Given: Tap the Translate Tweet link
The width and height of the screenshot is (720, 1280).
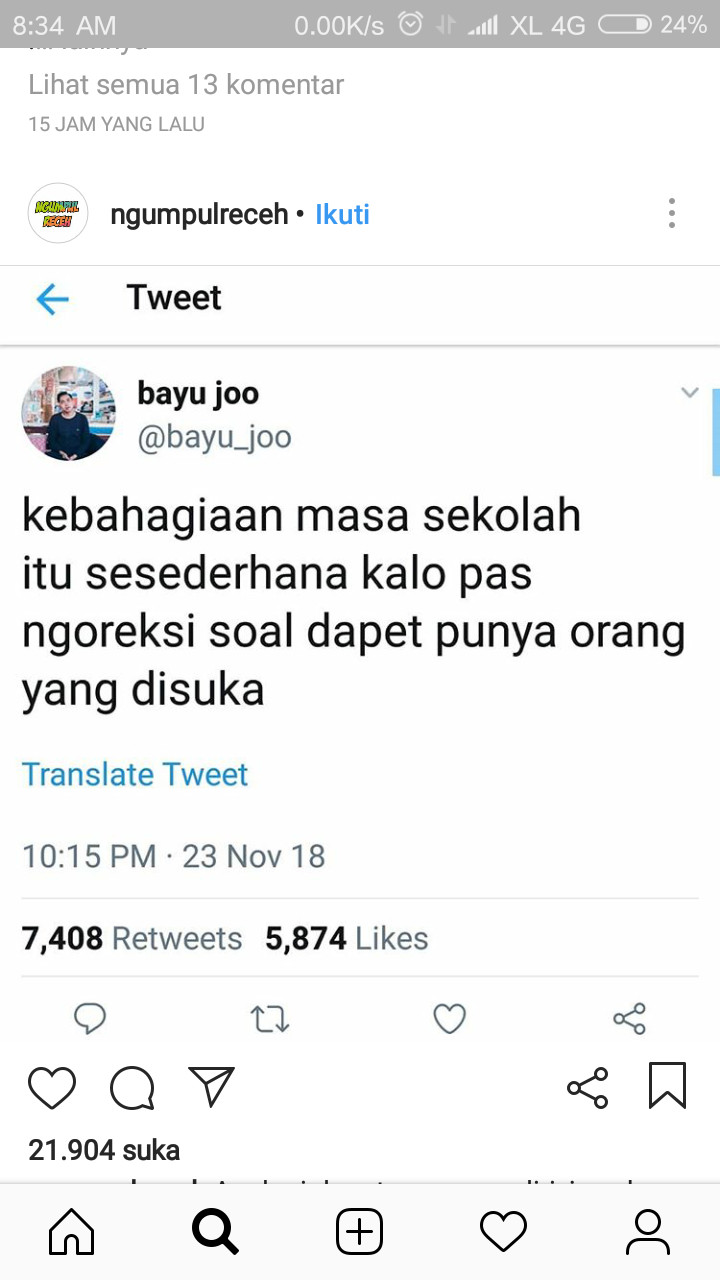Looking at the screenshot, I should point(135,775).
